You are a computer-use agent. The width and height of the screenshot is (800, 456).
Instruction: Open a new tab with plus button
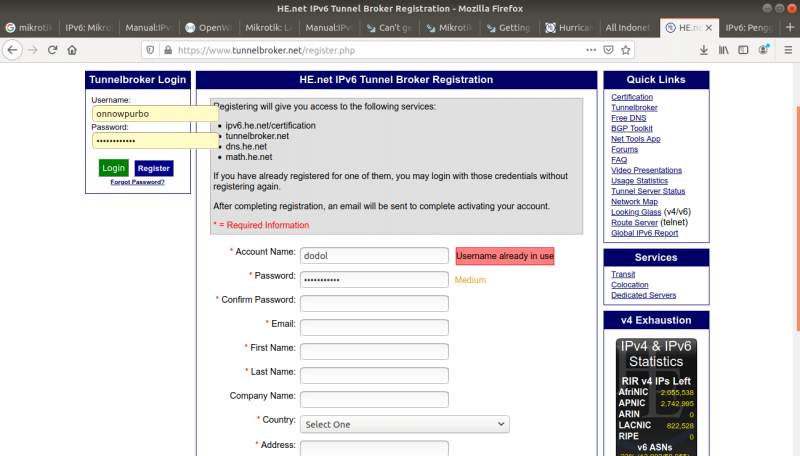click(788, 28)
